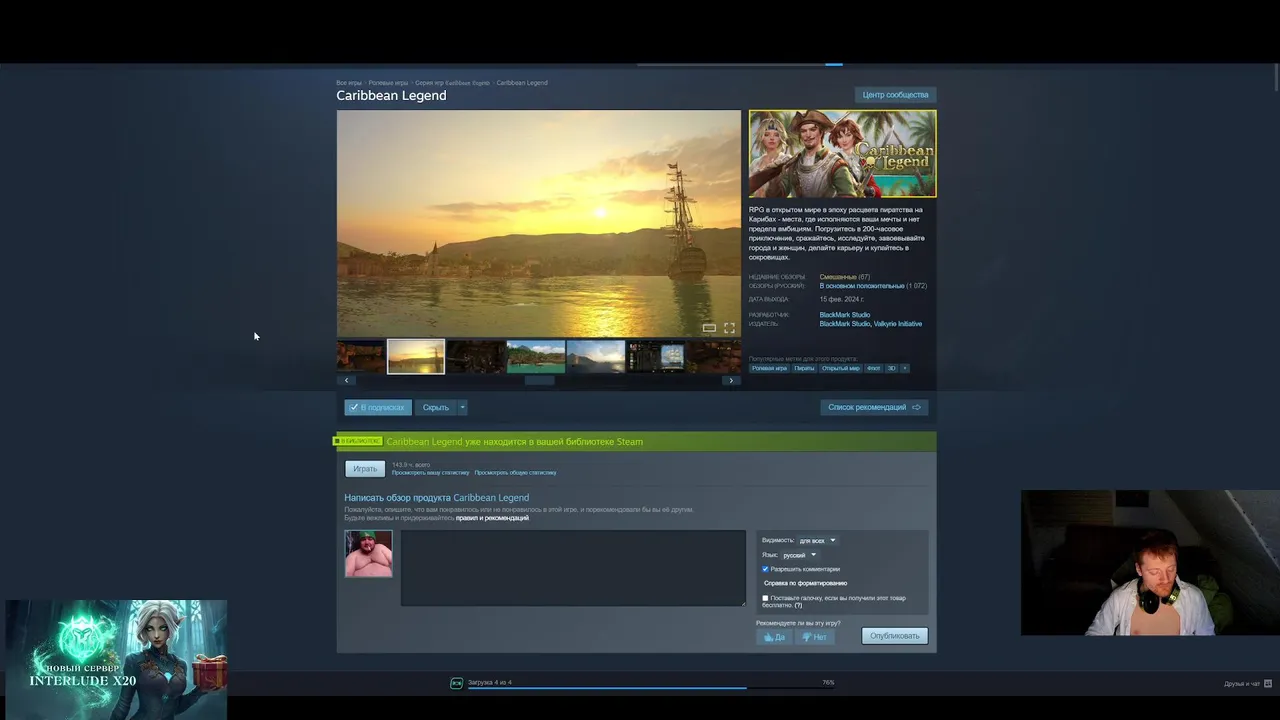Check the received product for free checkbox
1280x720 pixels.
(x=765, y=598)
